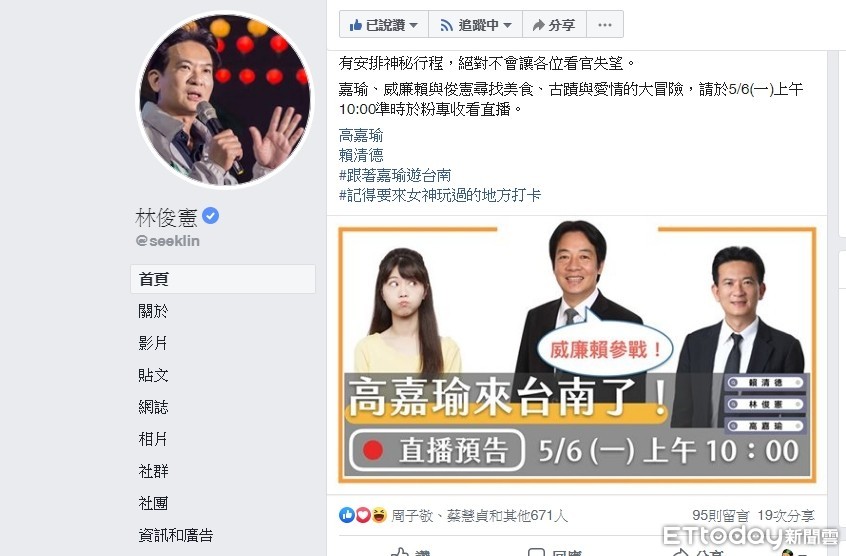Open the 追蹤中 following dropdown
Viewport: 846px width, 556px height.
475,25
